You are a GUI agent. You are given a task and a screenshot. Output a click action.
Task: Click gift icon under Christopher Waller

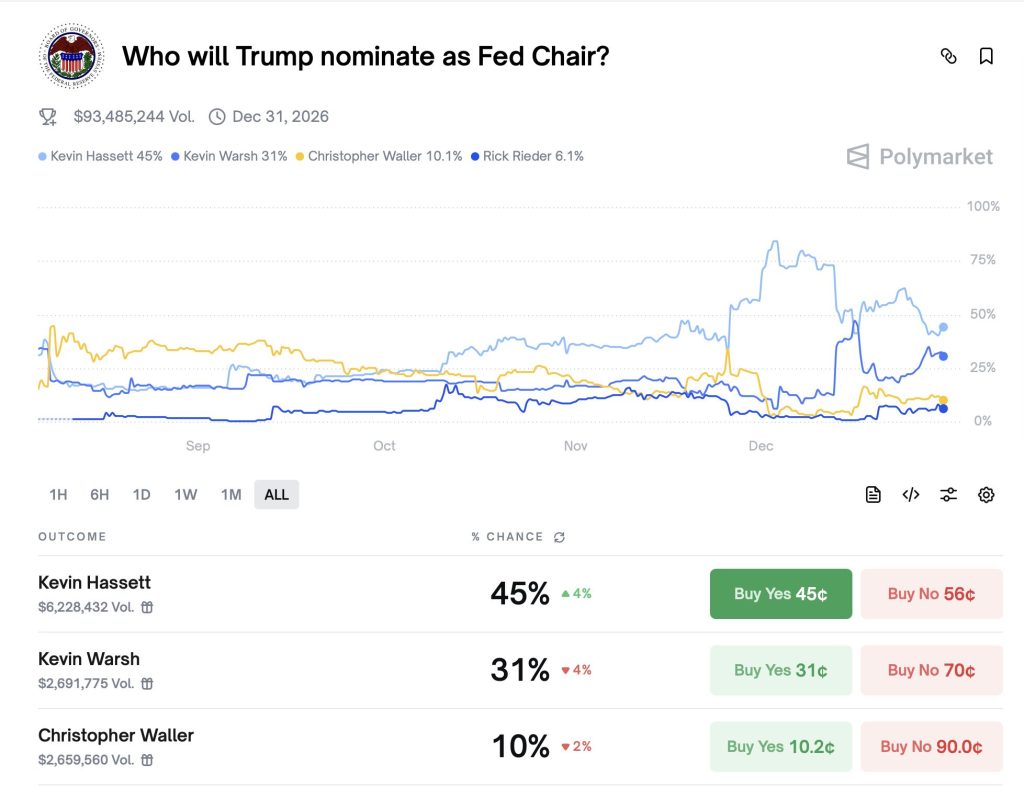(x=147, y=760)
